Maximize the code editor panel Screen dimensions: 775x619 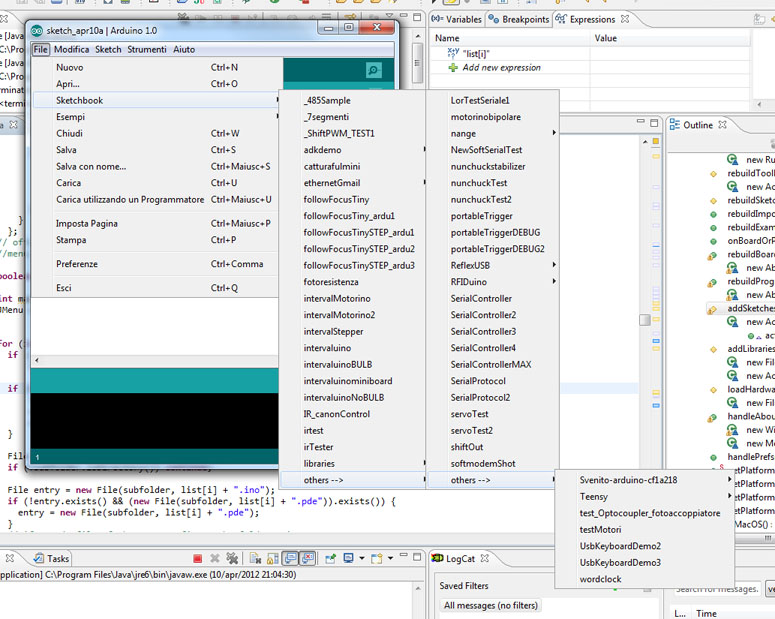tap(654, 123)
